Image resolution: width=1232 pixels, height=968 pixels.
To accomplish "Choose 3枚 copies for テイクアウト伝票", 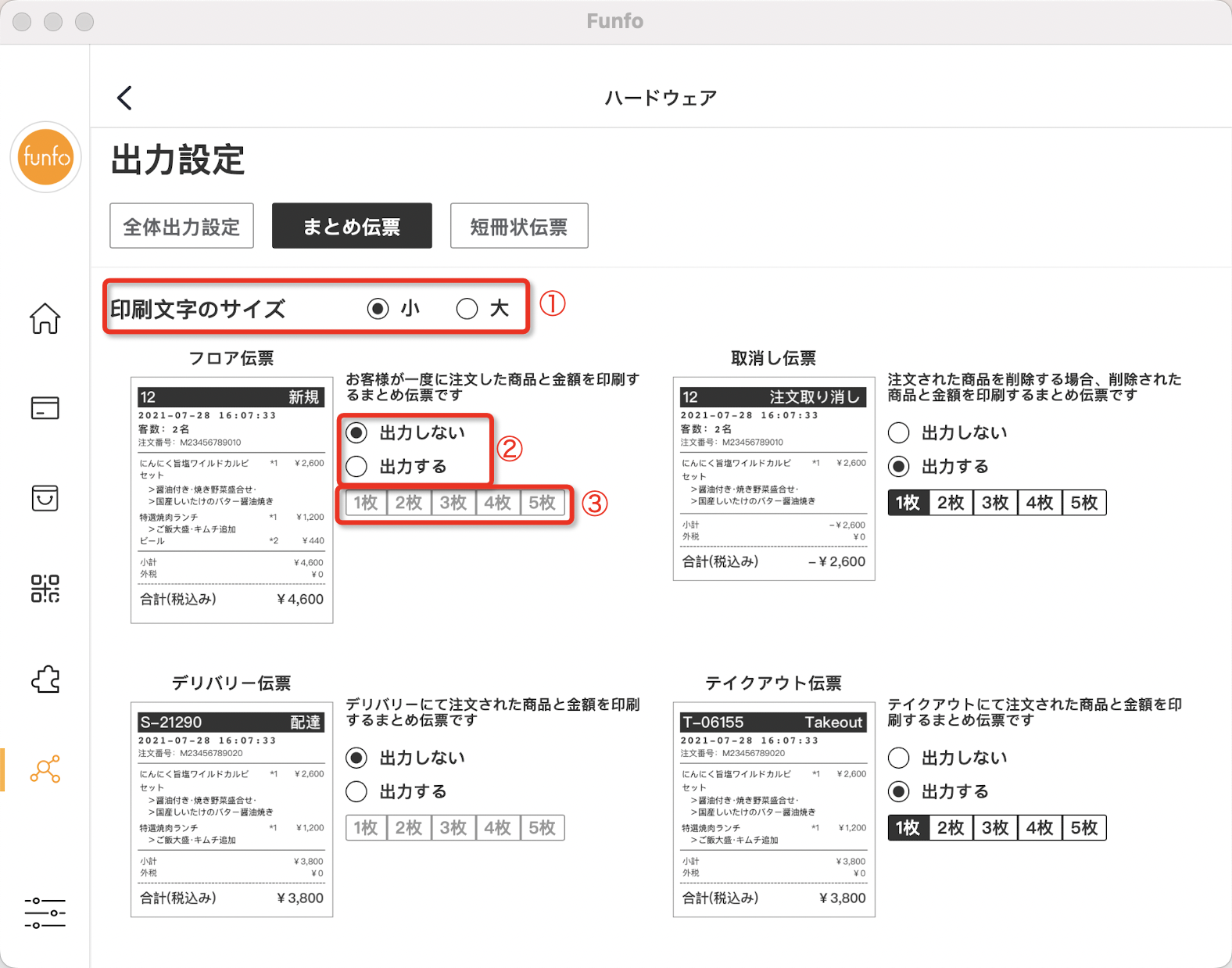I will (x=996, y=827).
